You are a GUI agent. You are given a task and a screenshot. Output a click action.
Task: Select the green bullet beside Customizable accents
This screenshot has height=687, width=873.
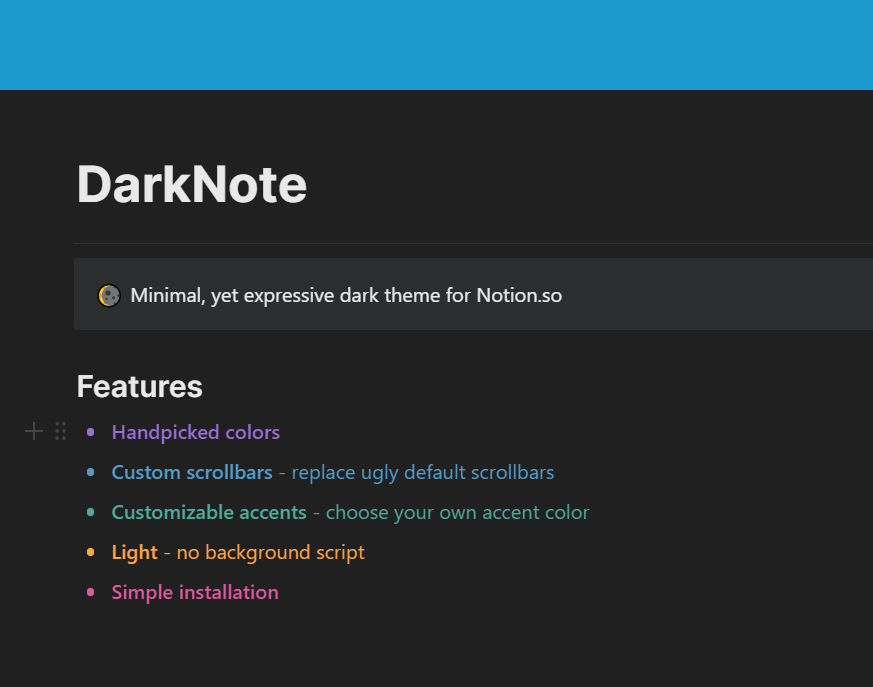click(x=91, y=512)
